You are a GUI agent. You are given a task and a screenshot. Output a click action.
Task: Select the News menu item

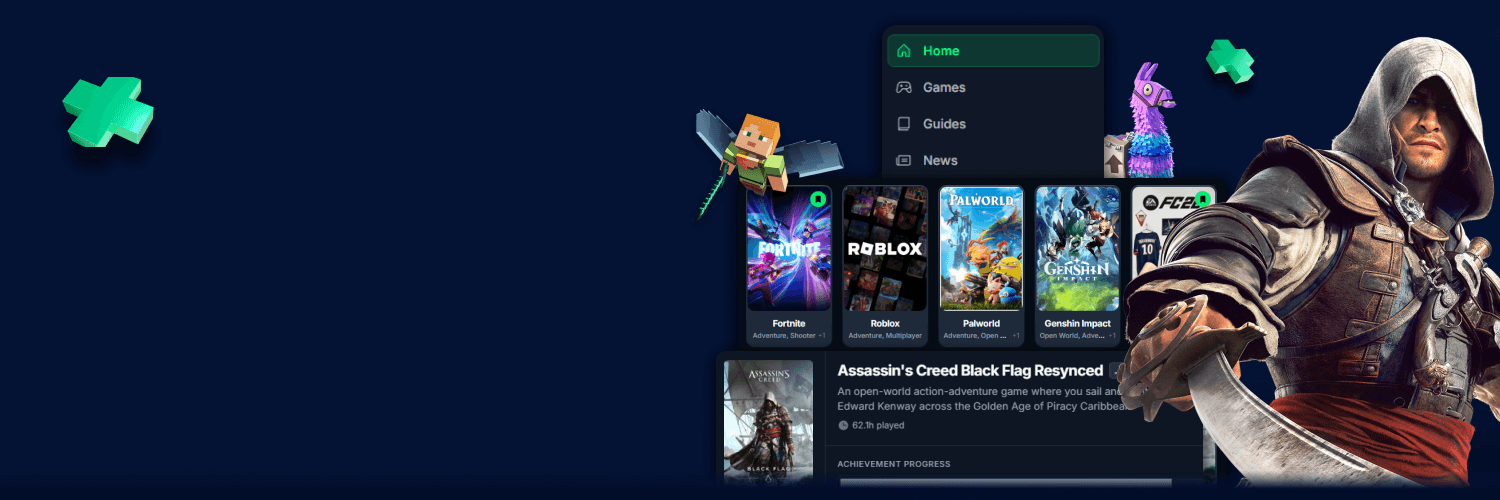pos(993,160)
